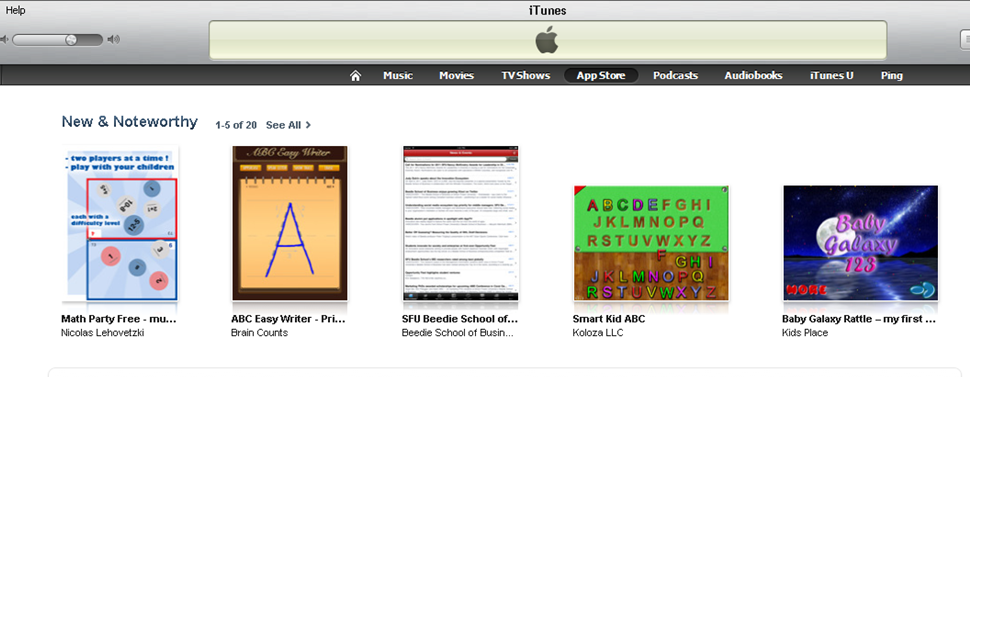Open Beedie School of Business developer link
1008x630 pixels.
coord(458,333)
